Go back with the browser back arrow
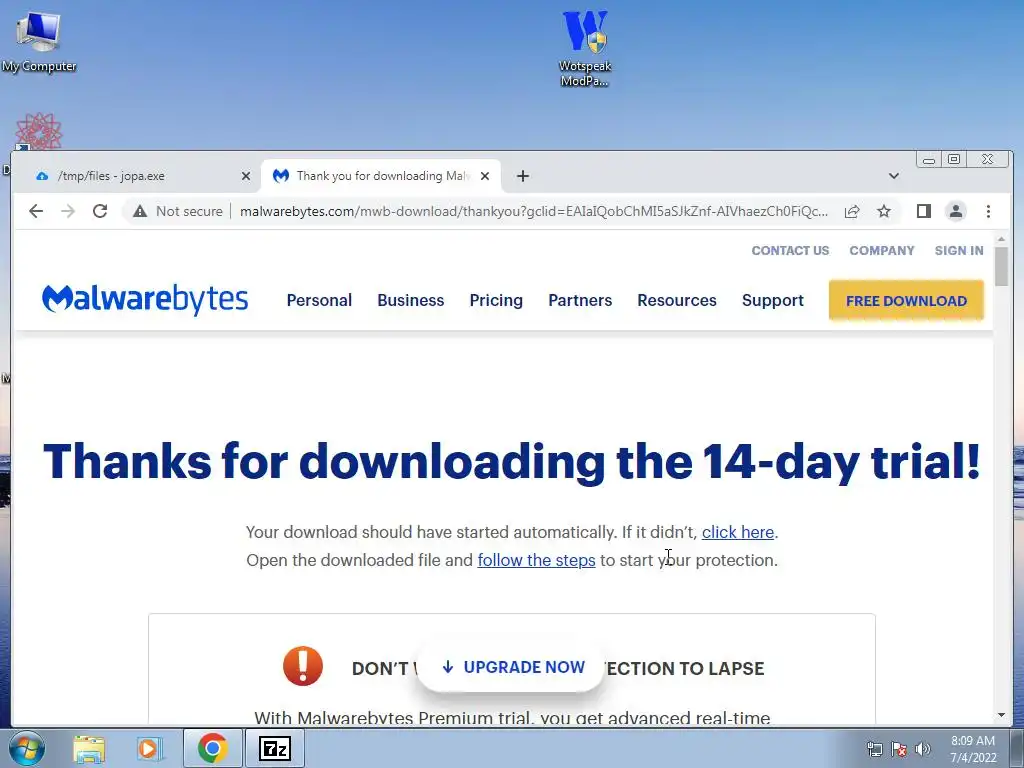 (x=36, y=211)
